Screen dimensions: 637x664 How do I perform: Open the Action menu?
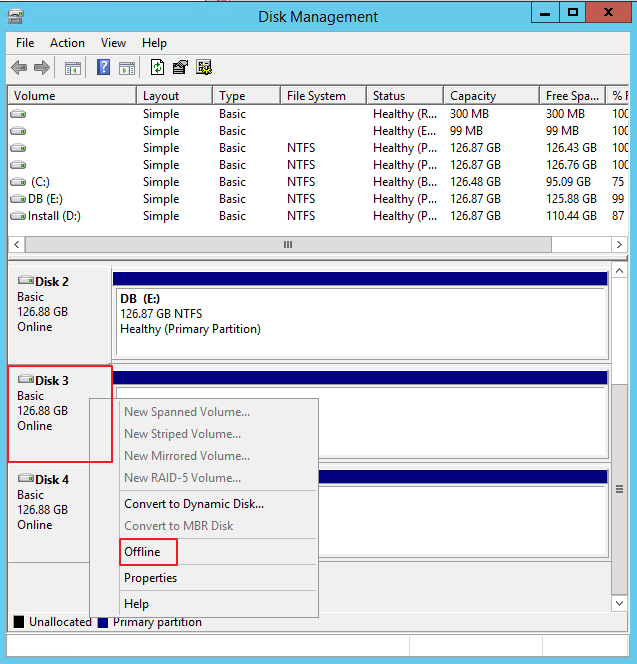point(67,43)
